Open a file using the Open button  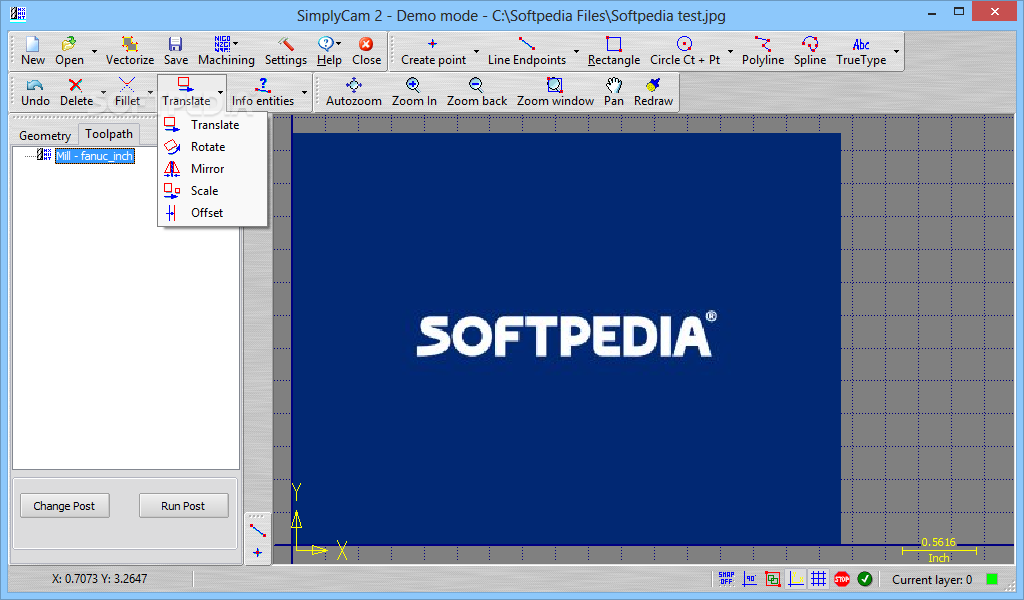[x=69, y=51]
